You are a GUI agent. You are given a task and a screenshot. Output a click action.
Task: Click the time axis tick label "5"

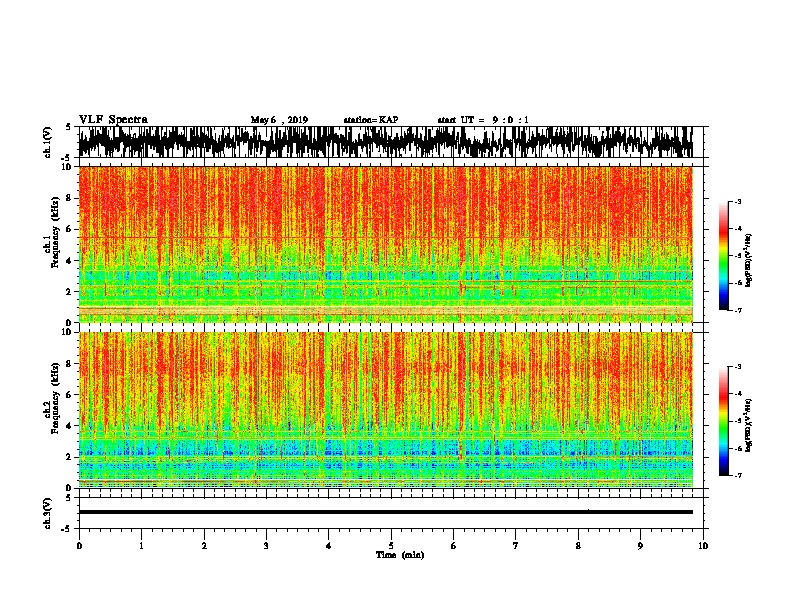tap(391, 546)
